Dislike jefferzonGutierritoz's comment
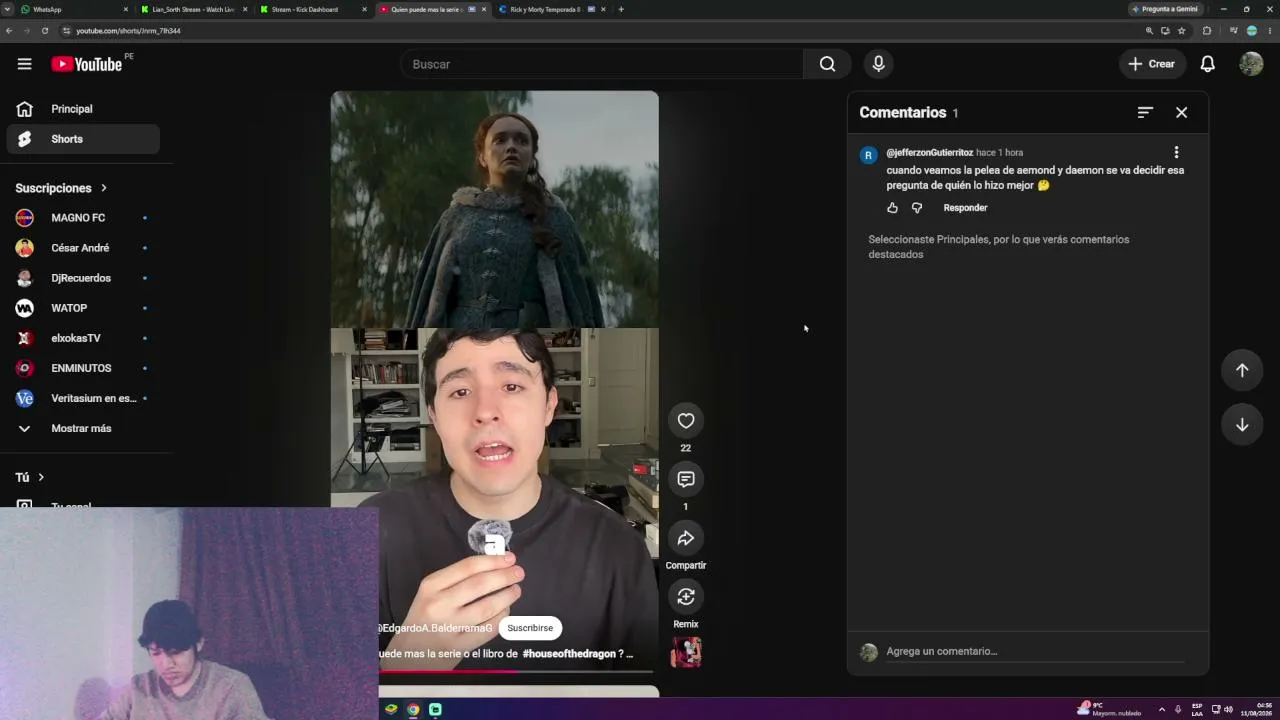Viewport: 1280px width, 720px height. (x=916, y=208)
